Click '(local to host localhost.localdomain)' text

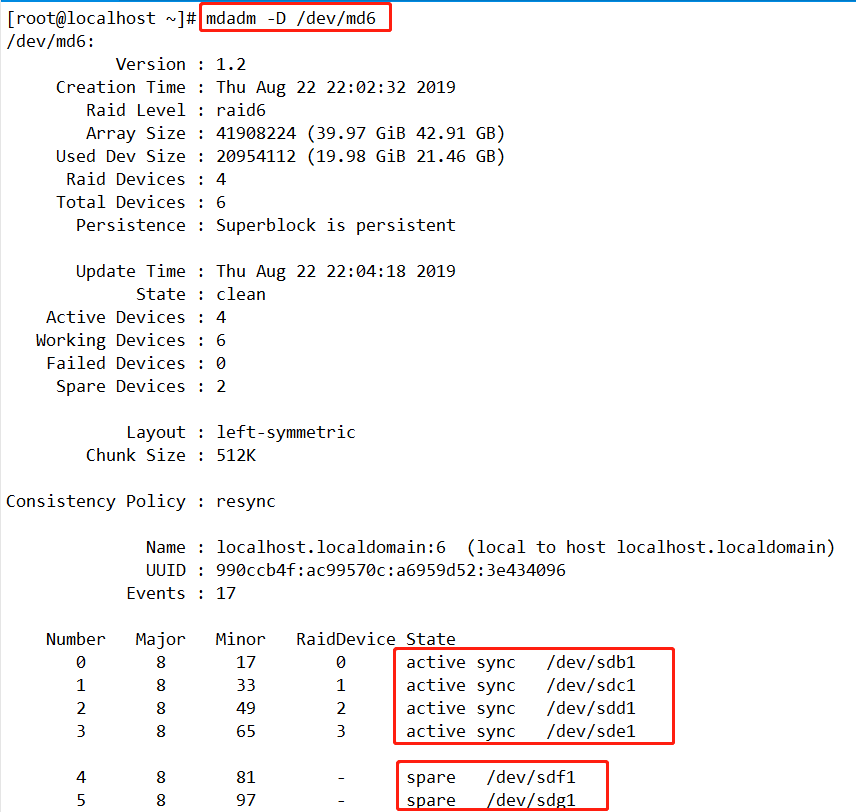651,547
